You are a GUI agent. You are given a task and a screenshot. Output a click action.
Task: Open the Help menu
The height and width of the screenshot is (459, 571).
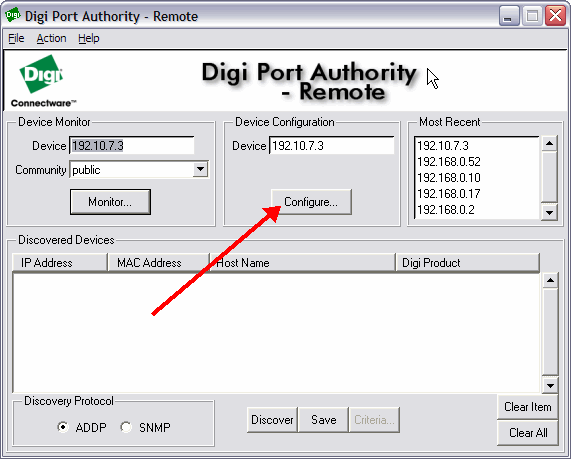pos(88,38)
